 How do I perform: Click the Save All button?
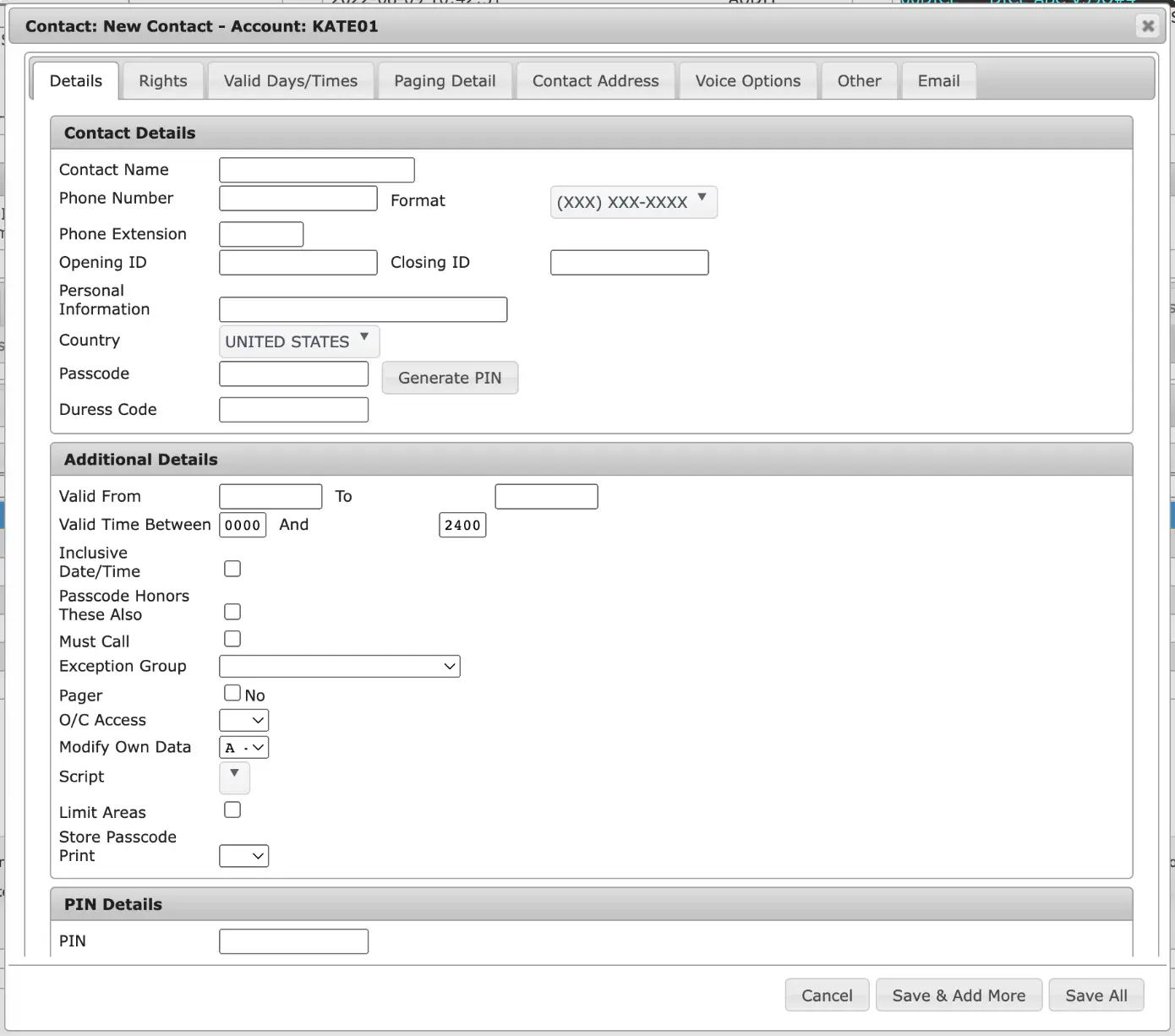point(1096,995)
